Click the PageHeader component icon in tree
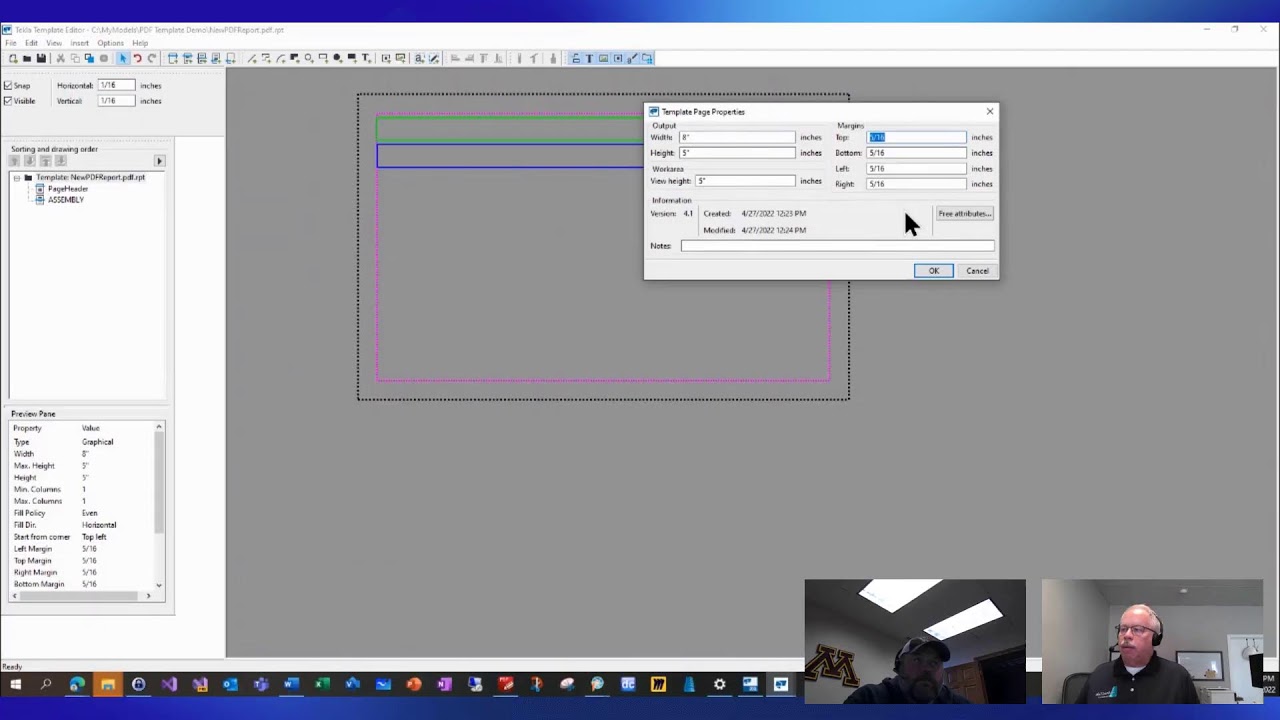 click(x=40, y=189)
